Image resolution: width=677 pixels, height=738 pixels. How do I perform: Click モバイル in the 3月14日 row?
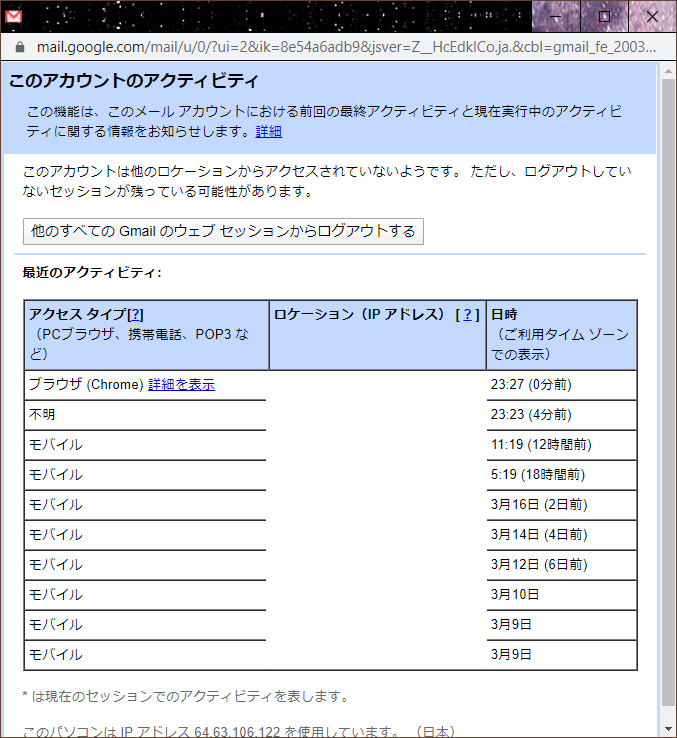pos(56,535)
